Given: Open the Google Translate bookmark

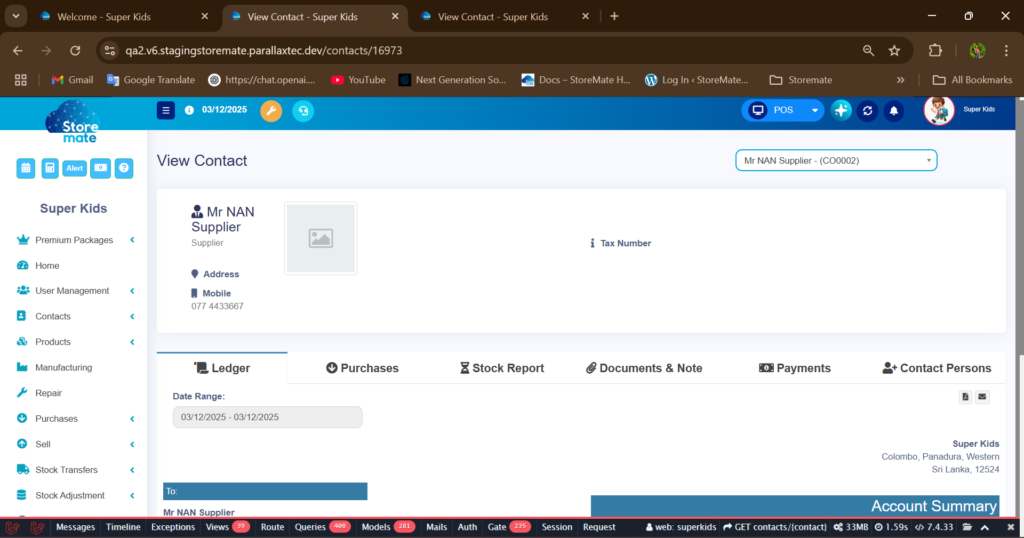Looking at the screenshot, I should 151,80.
